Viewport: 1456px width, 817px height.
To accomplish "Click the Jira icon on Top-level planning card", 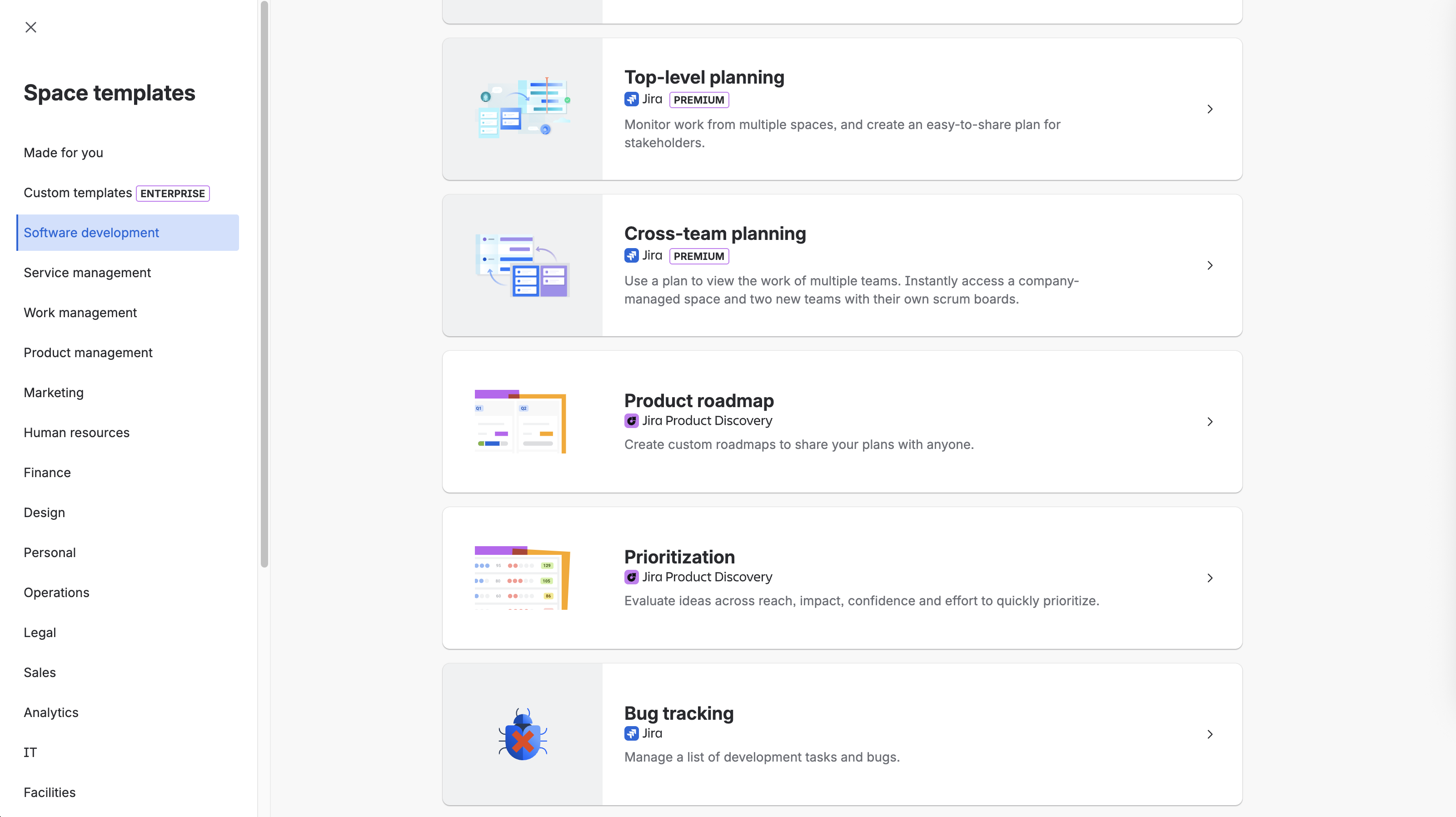I will (631, 99).
